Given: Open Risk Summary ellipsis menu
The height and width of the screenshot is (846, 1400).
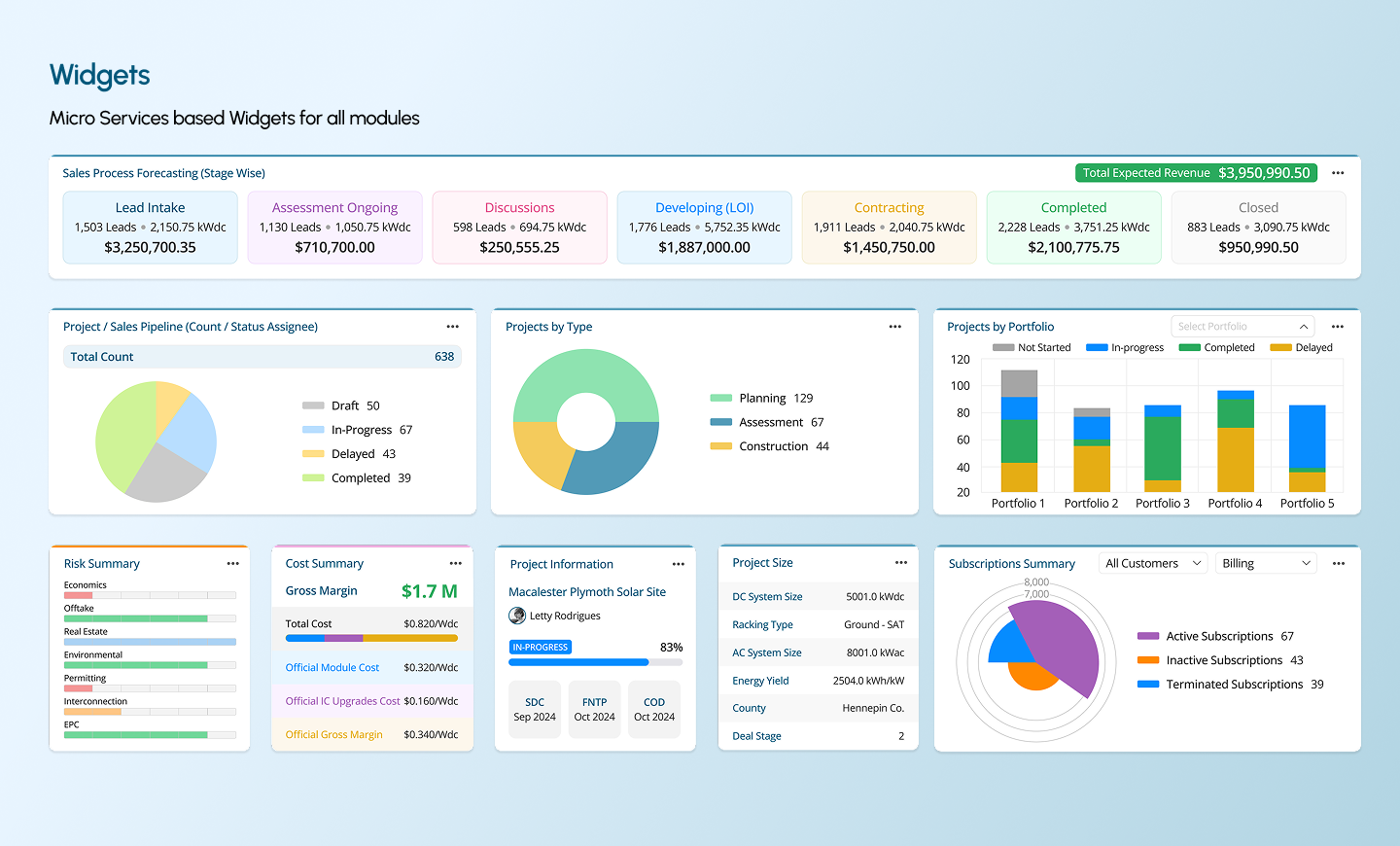Looking at the screenshot, I should pos(232,564).
